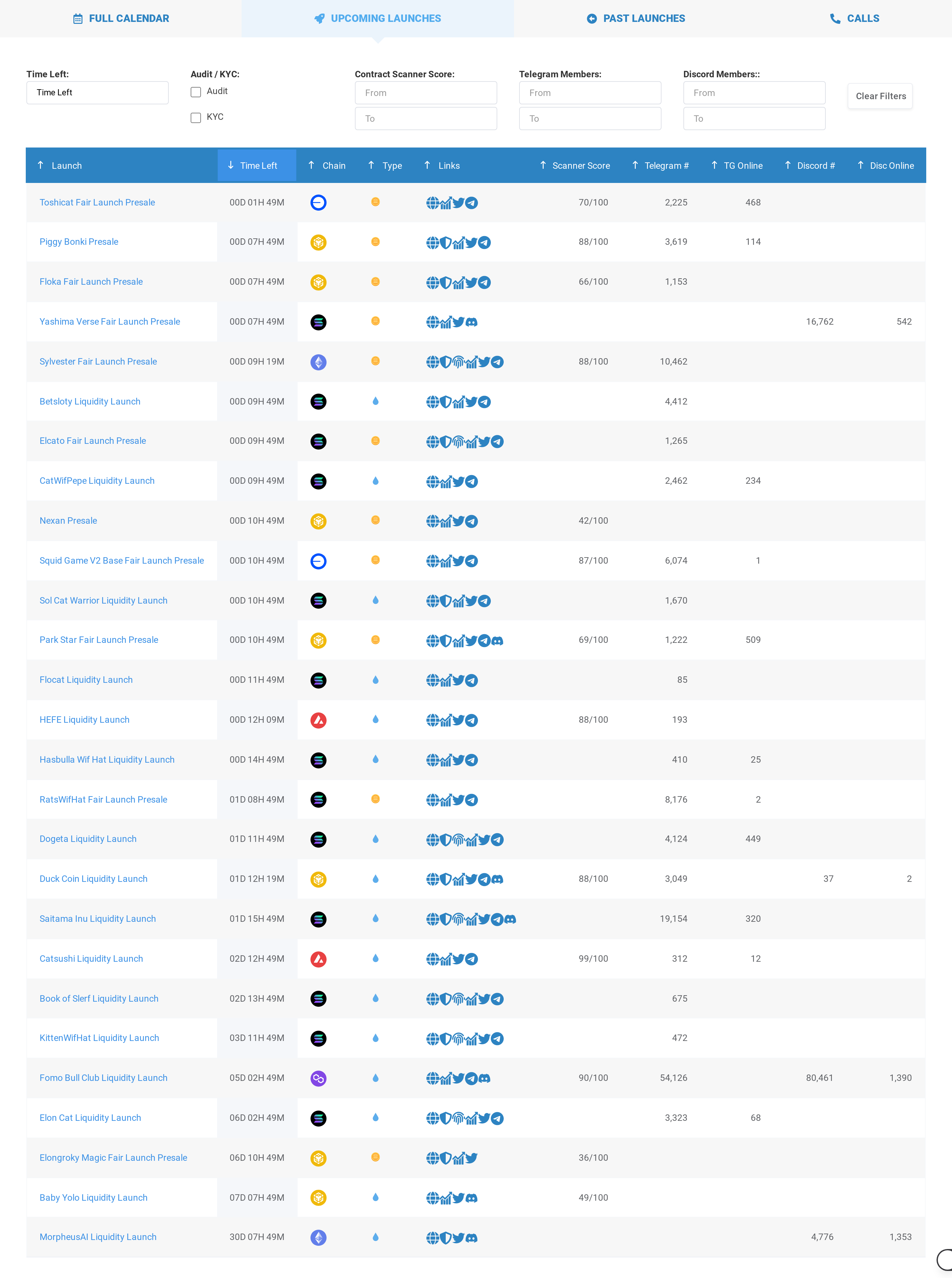Click Sylvester row Ethereum chain icon
This screenshot has height=1278, width=952.
coord(319,362)
